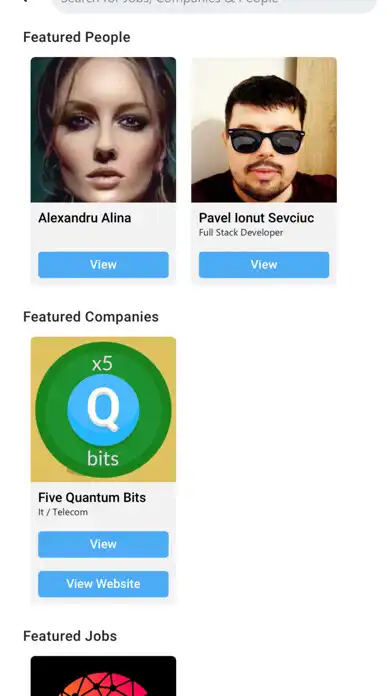Open Pavel Ionut Sevciuc's profile photo
The image size is (392, 696).
(x=264, y=130)
